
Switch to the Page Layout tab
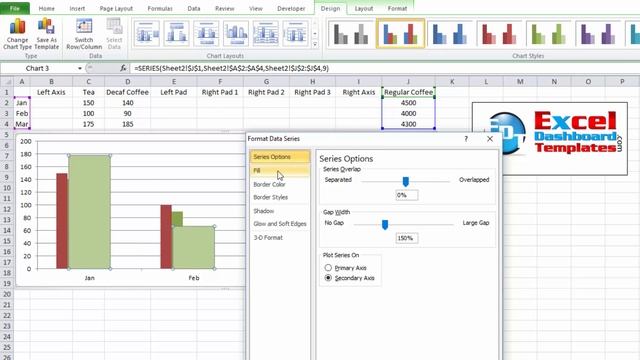click(x=116, y=8)
